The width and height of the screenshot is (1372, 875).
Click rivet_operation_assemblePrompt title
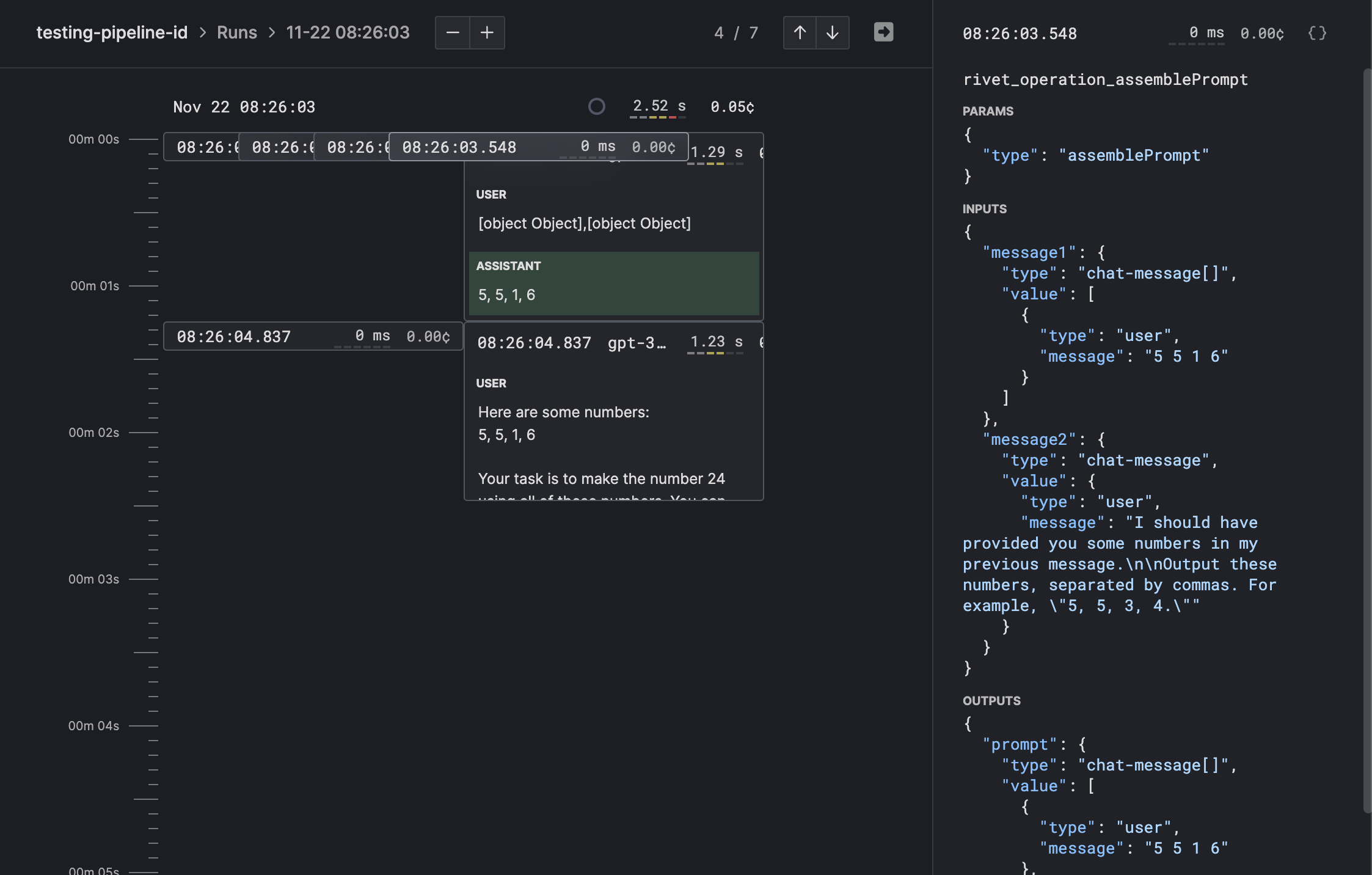click(x=1105, y=79)
